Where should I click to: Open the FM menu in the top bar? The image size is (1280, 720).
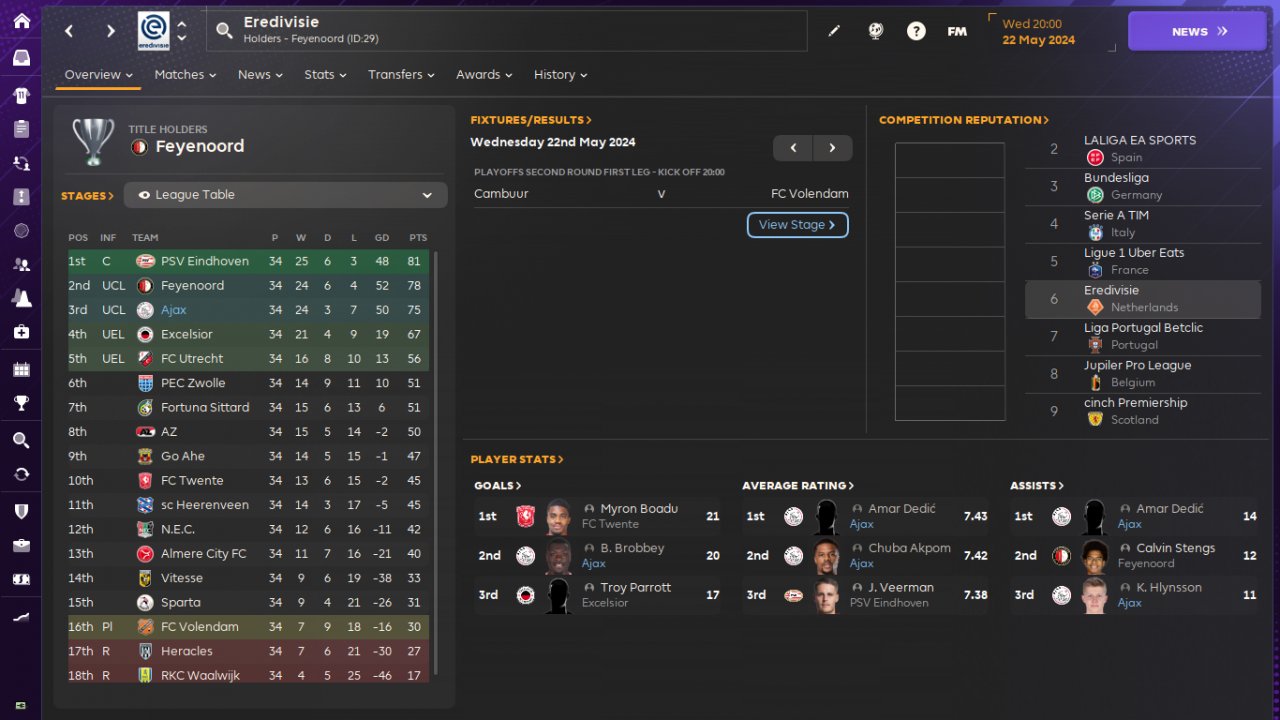957,31
